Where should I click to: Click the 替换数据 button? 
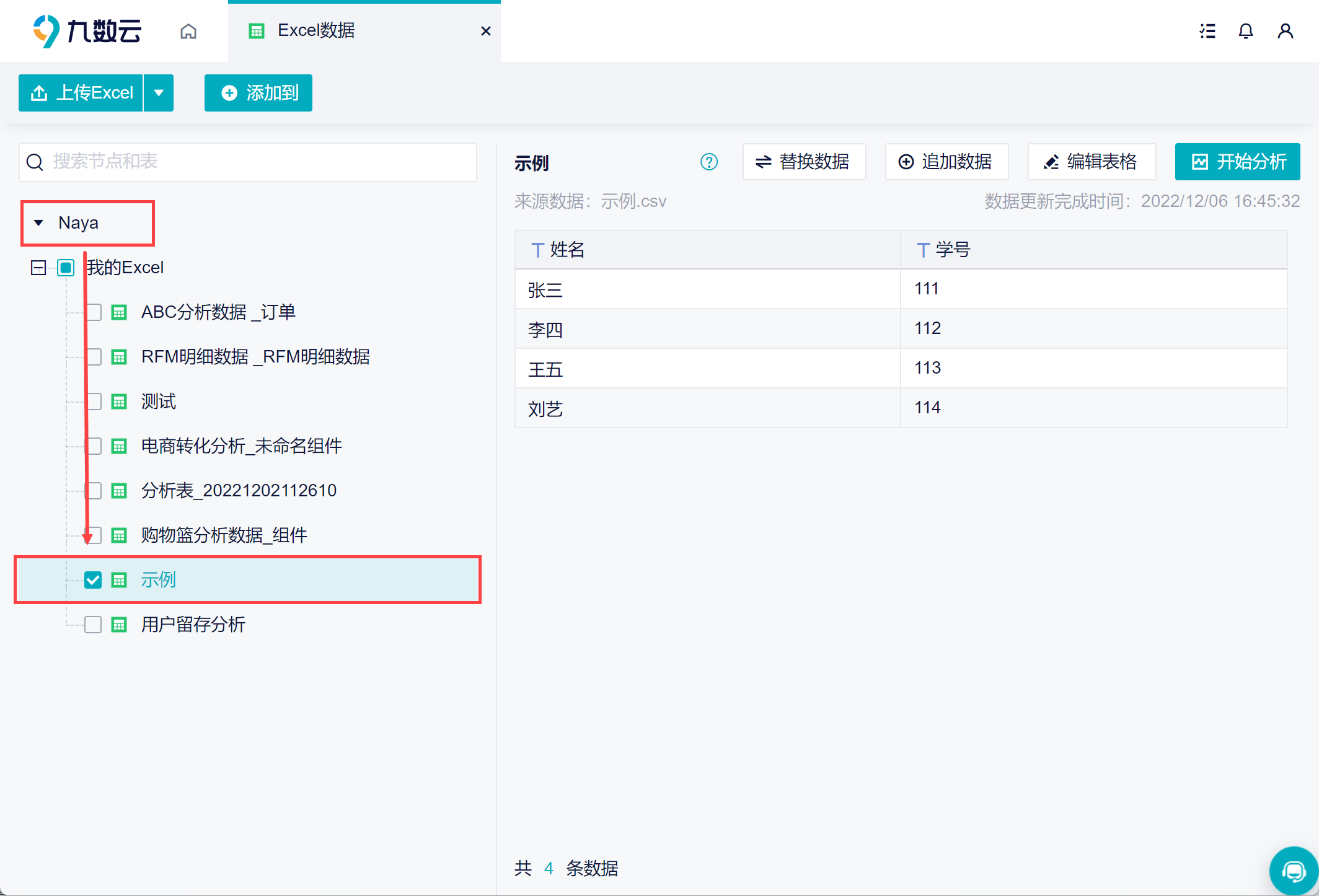(804, 162)
